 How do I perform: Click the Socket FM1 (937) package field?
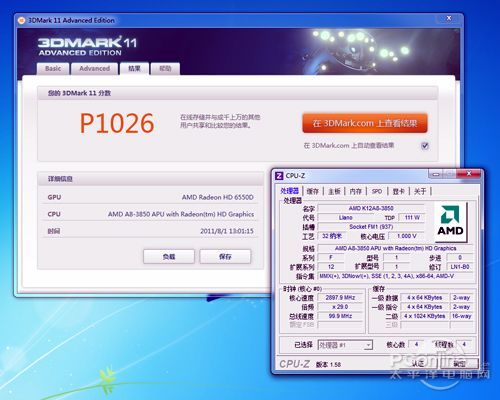tap(371, 227)
